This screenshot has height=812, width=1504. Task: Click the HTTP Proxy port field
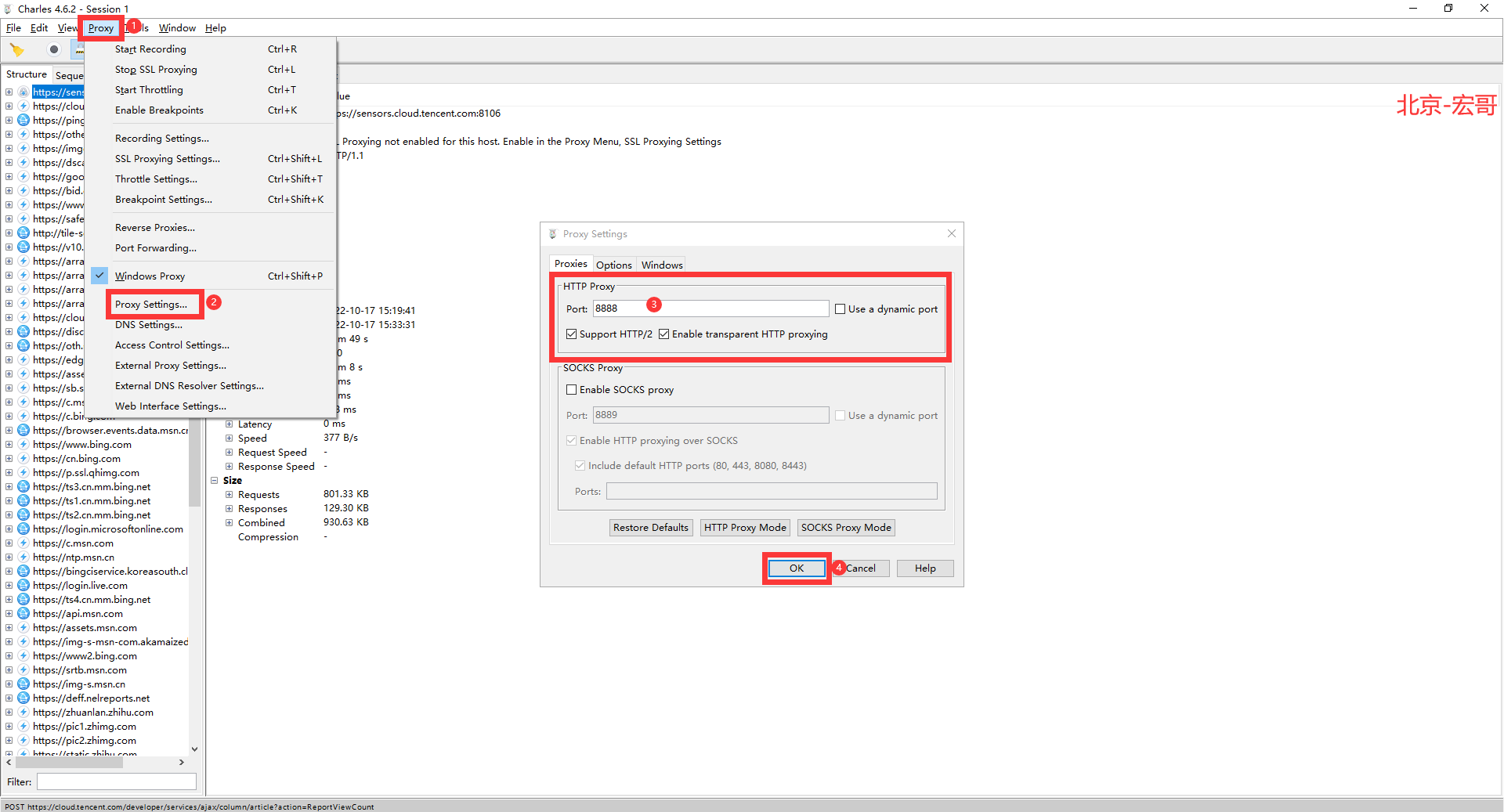[710, 309]
